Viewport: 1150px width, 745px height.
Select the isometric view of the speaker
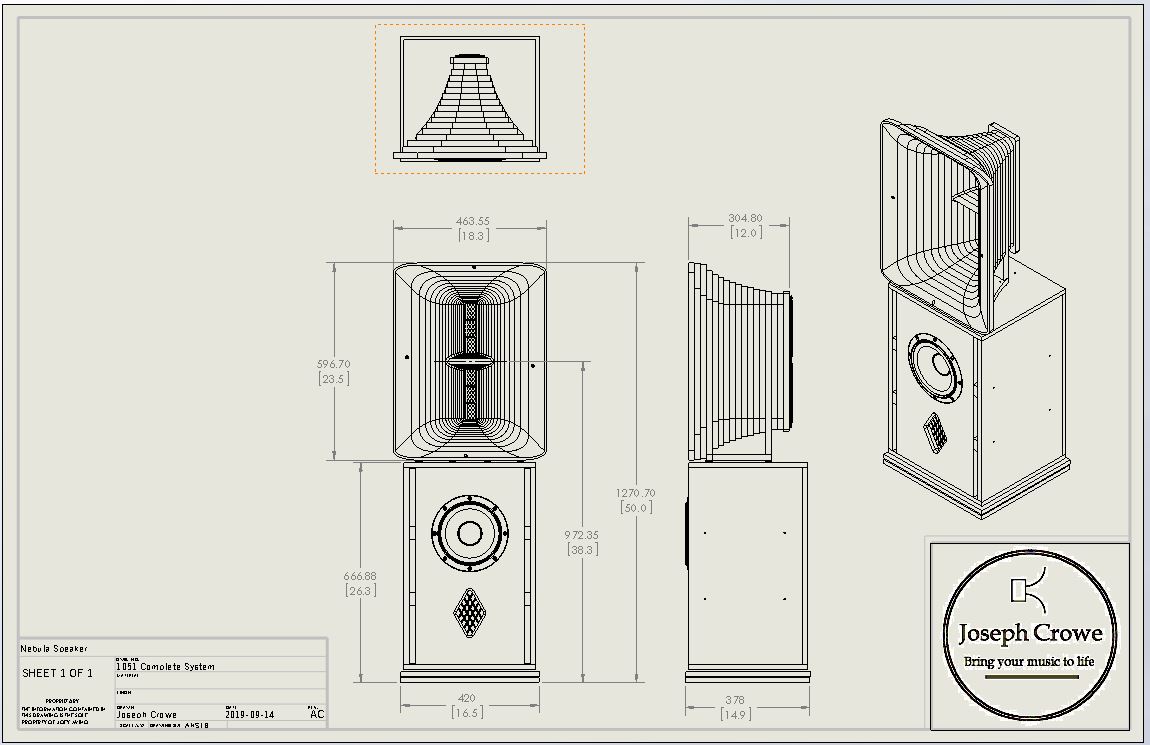pos(974,317)
